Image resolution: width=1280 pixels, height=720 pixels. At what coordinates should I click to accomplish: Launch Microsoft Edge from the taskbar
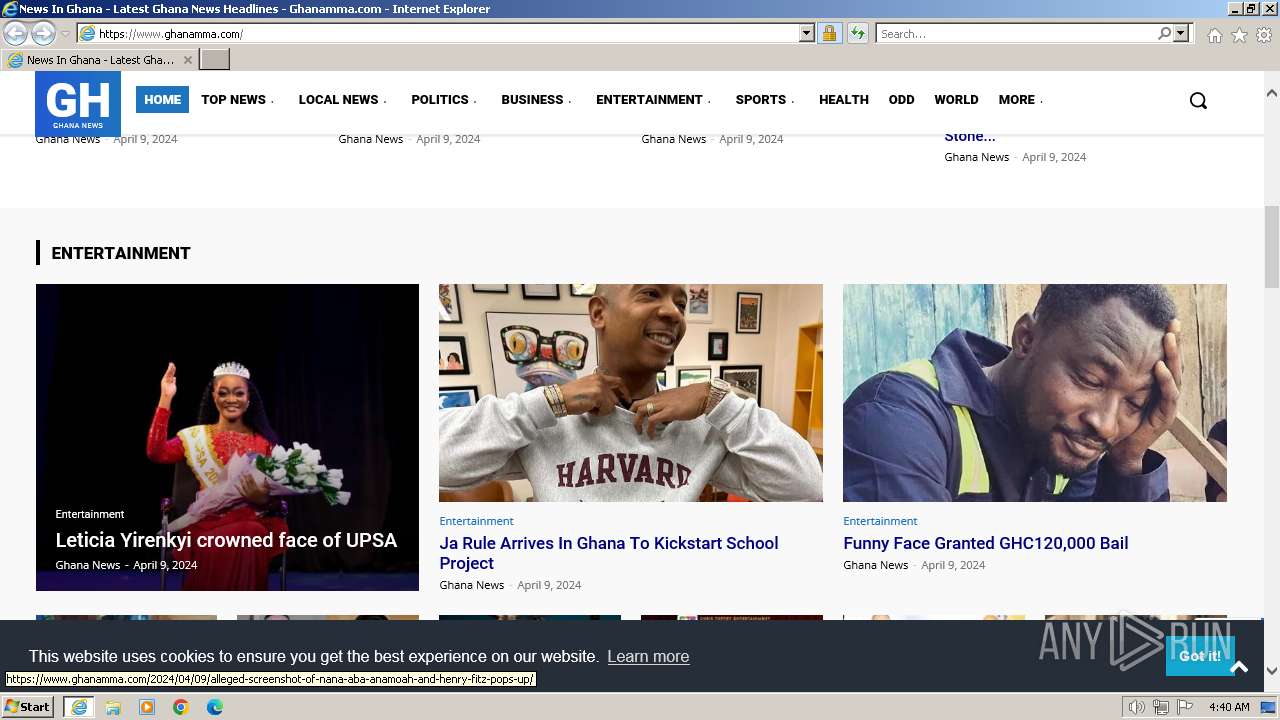215,707
